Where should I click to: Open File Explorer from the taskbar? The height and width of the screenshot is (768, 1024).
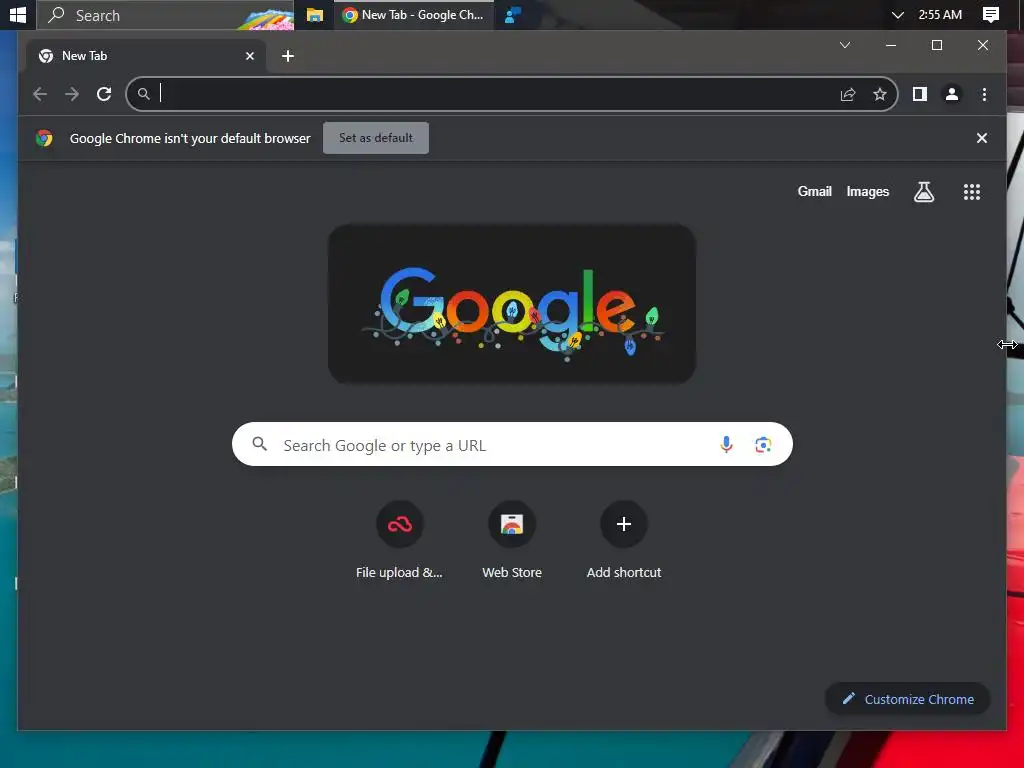pyautogui.click(x=315, y=14)
